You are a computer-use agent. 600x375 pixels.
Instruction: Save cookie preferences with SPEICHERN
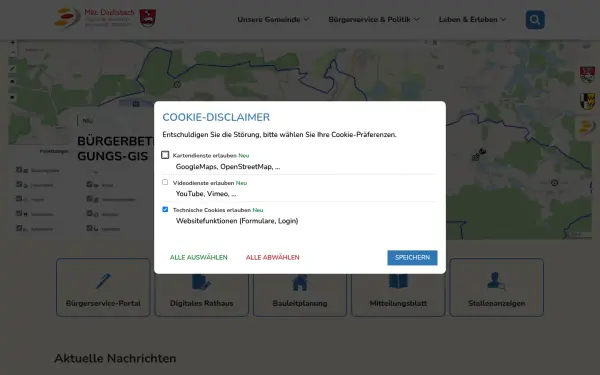click(x=412, y=258)
